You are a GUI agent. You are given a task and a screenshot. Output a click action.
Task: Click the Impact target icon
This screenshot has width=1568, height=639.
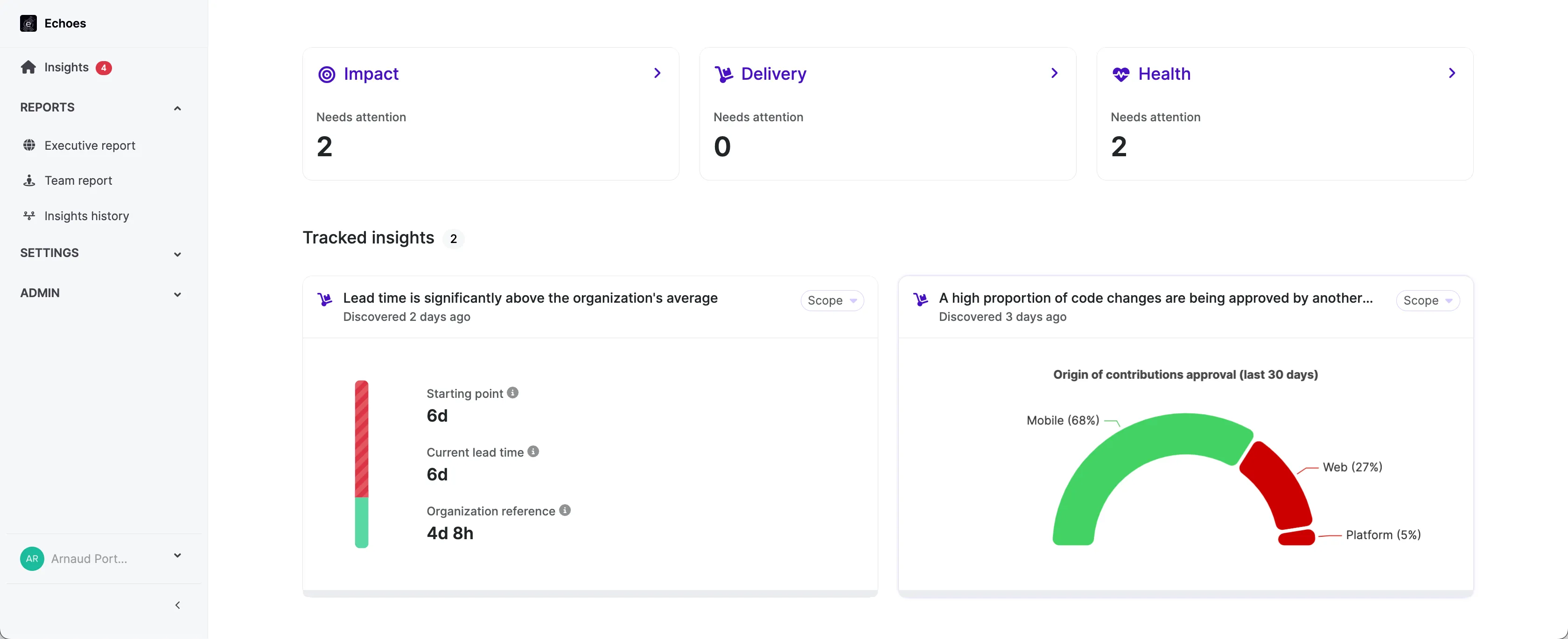click(327, 74)
